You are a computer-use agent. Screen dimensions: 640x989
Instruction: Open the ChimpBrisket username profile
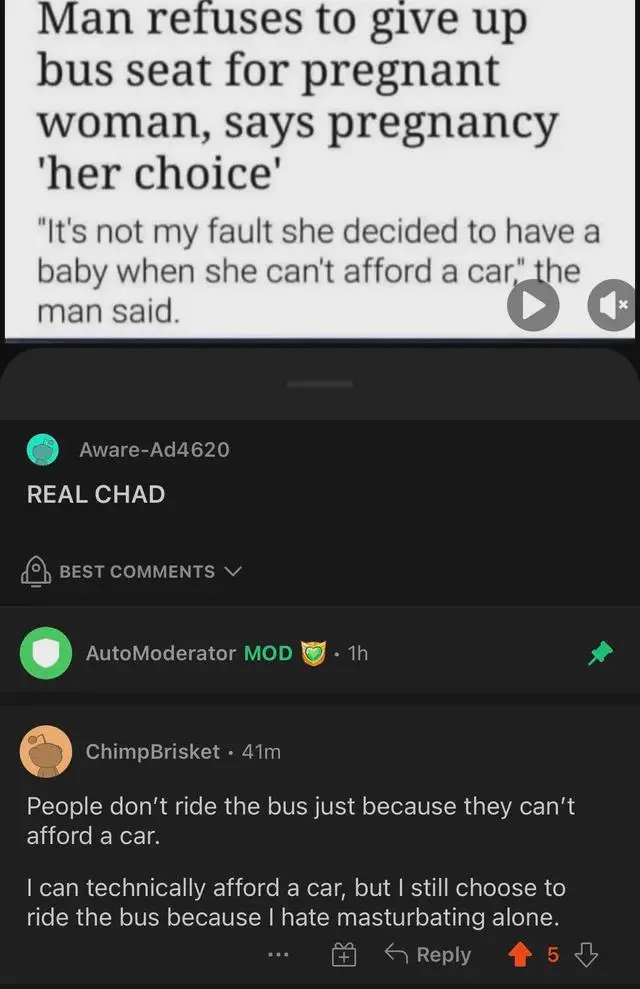(153, 751)
